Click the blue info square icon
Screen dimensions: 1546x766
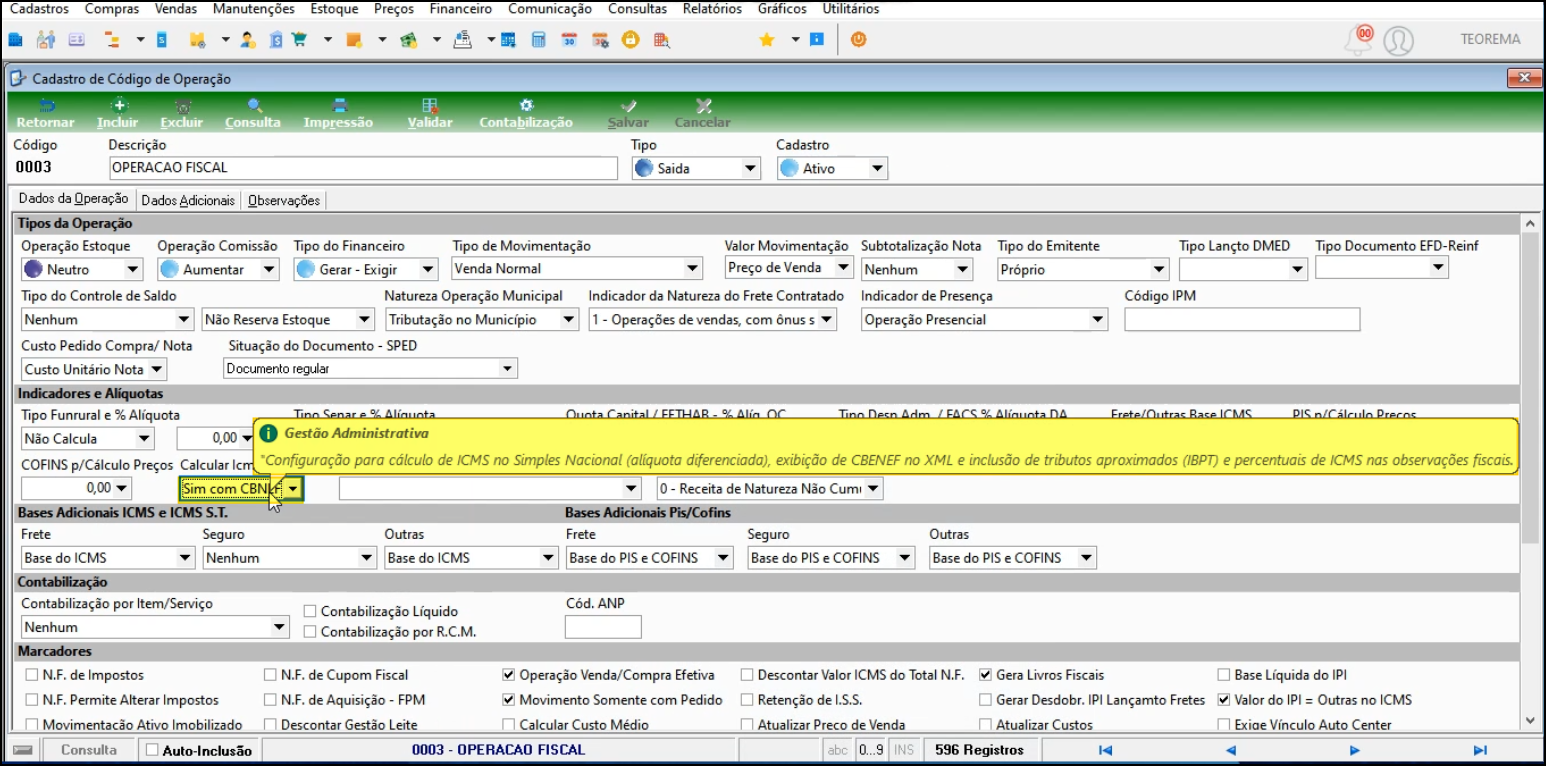817,40
